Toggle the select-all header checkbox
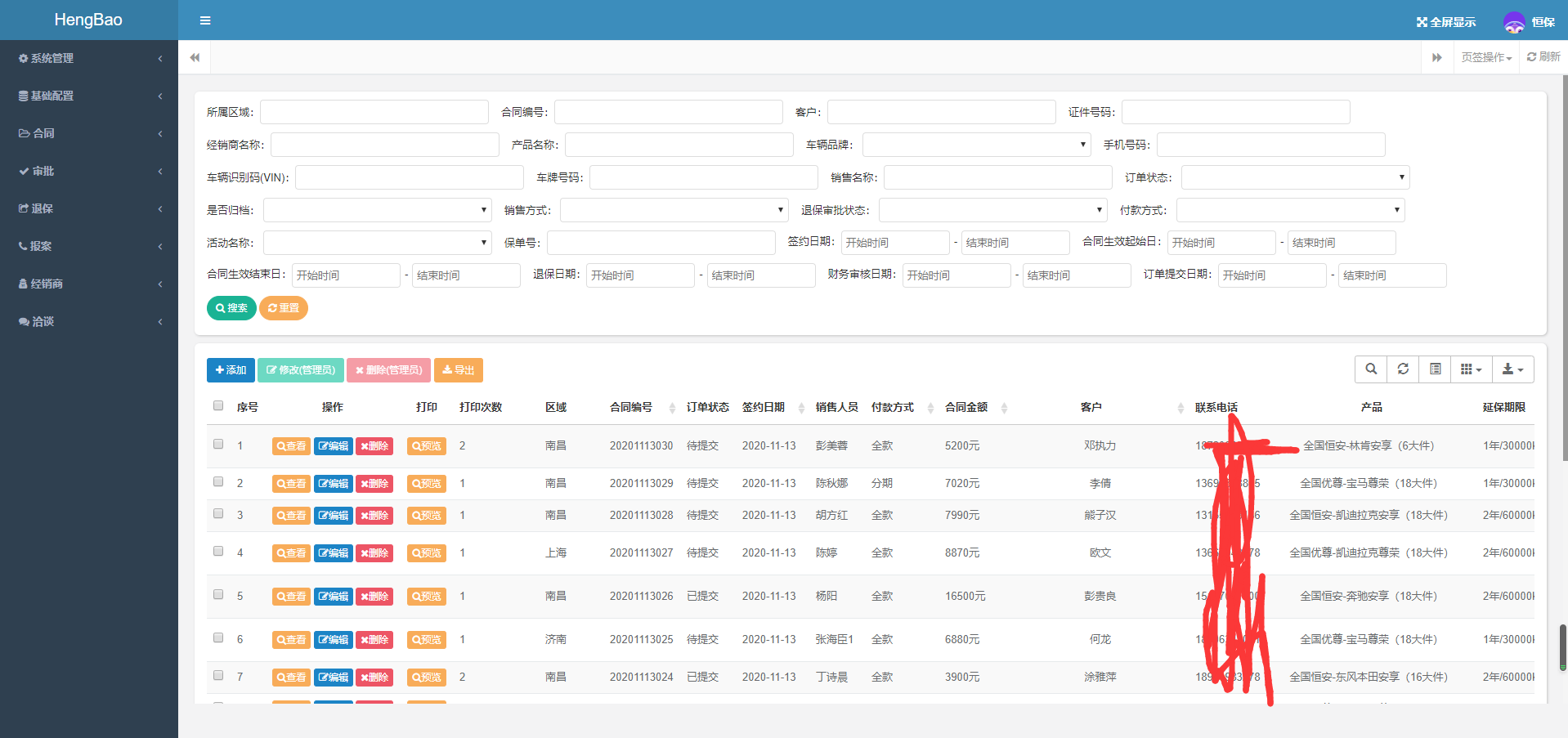Viewport: 1568px width, 738px height. click(218, 405)
